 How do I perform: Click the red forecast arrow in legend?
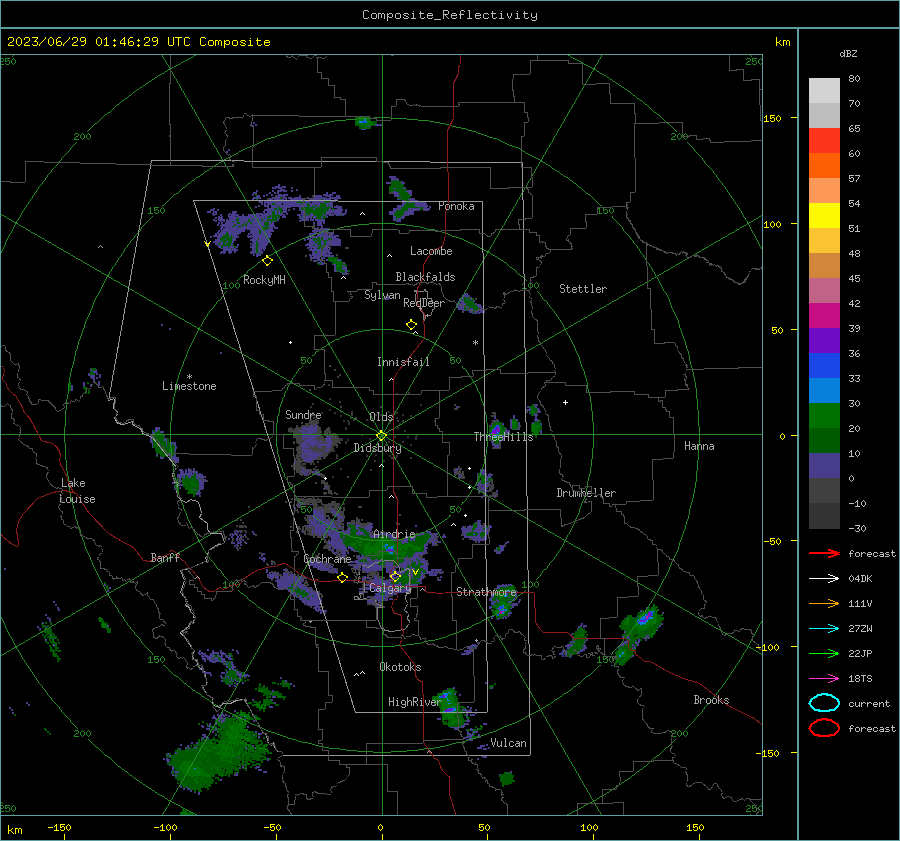point(824,553)
